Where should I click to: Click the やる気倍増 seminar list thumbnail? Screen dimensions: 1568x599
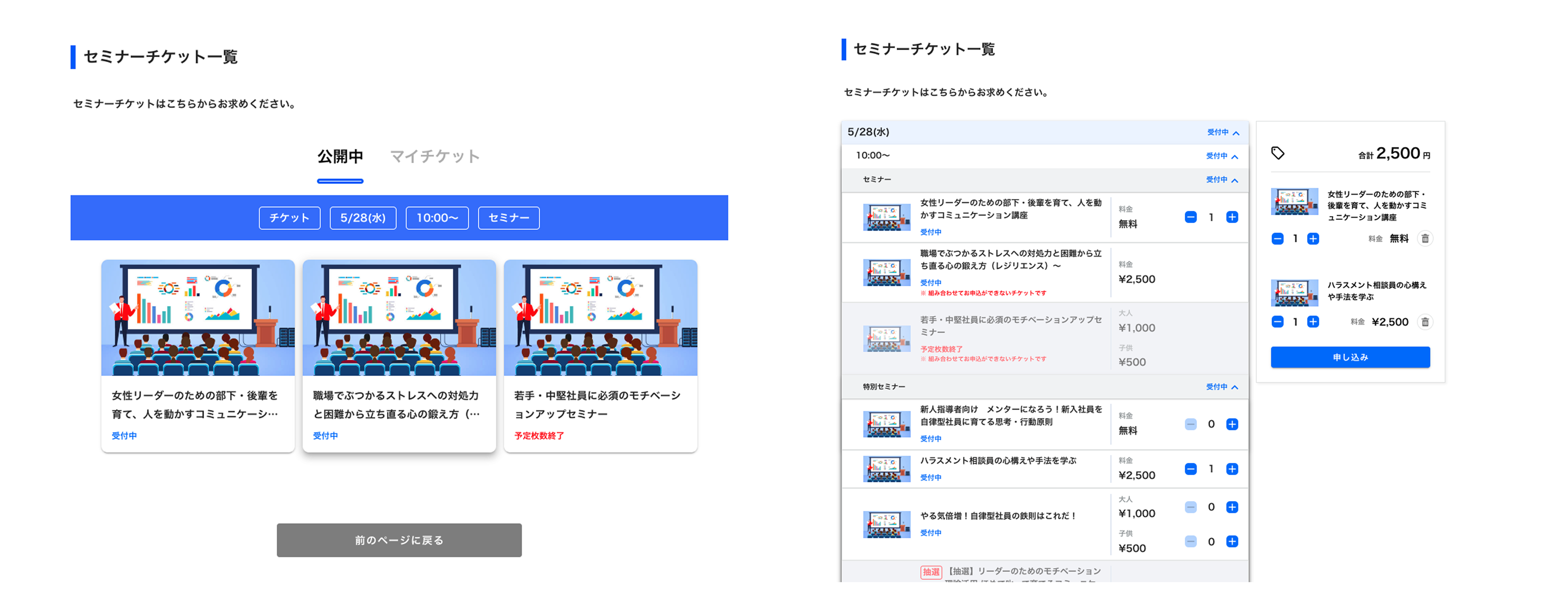click(x=886, y=524)
